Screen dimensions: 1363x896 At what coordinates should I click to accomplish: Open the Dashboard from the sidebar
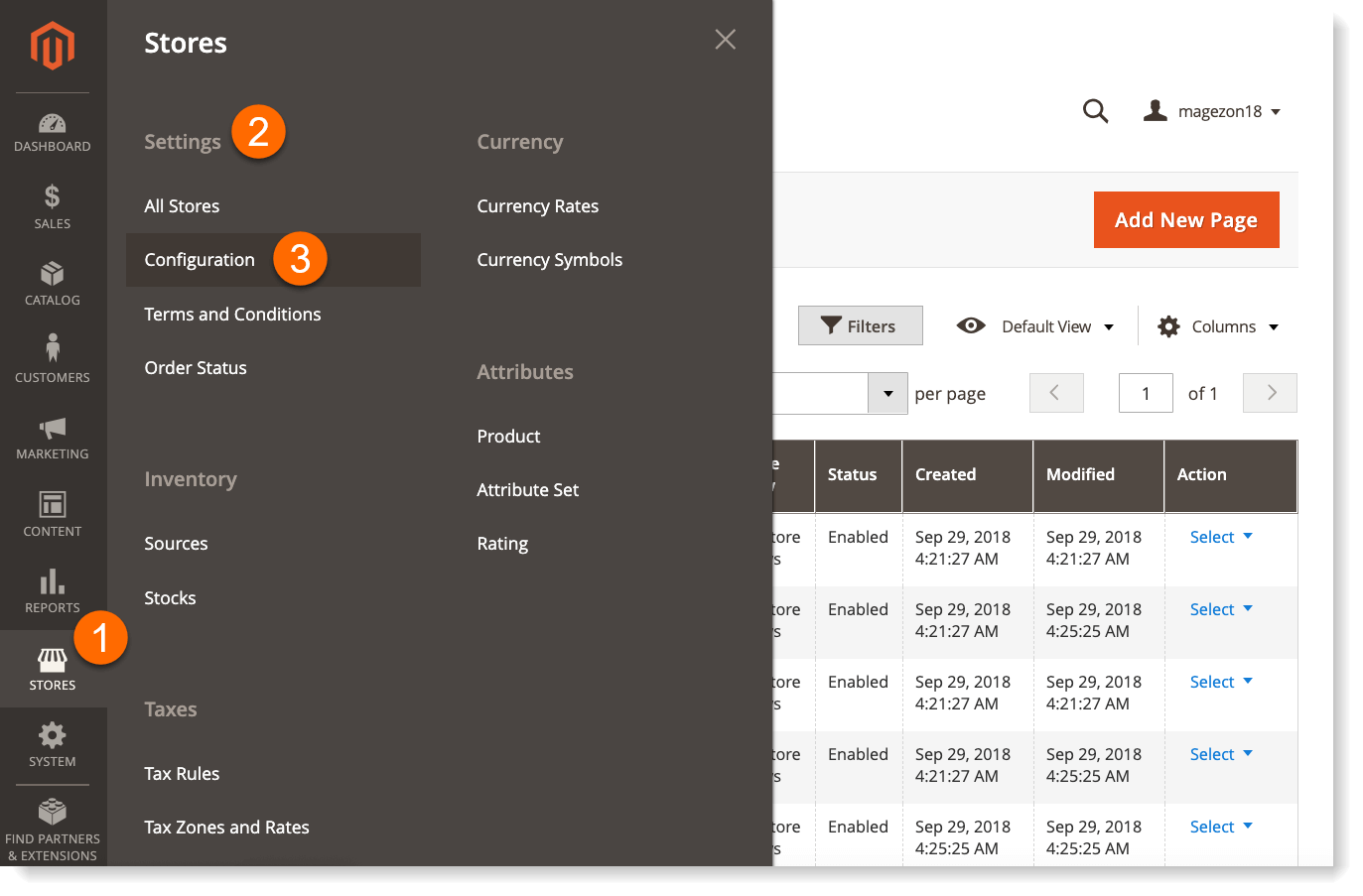[x=52, y=132]
